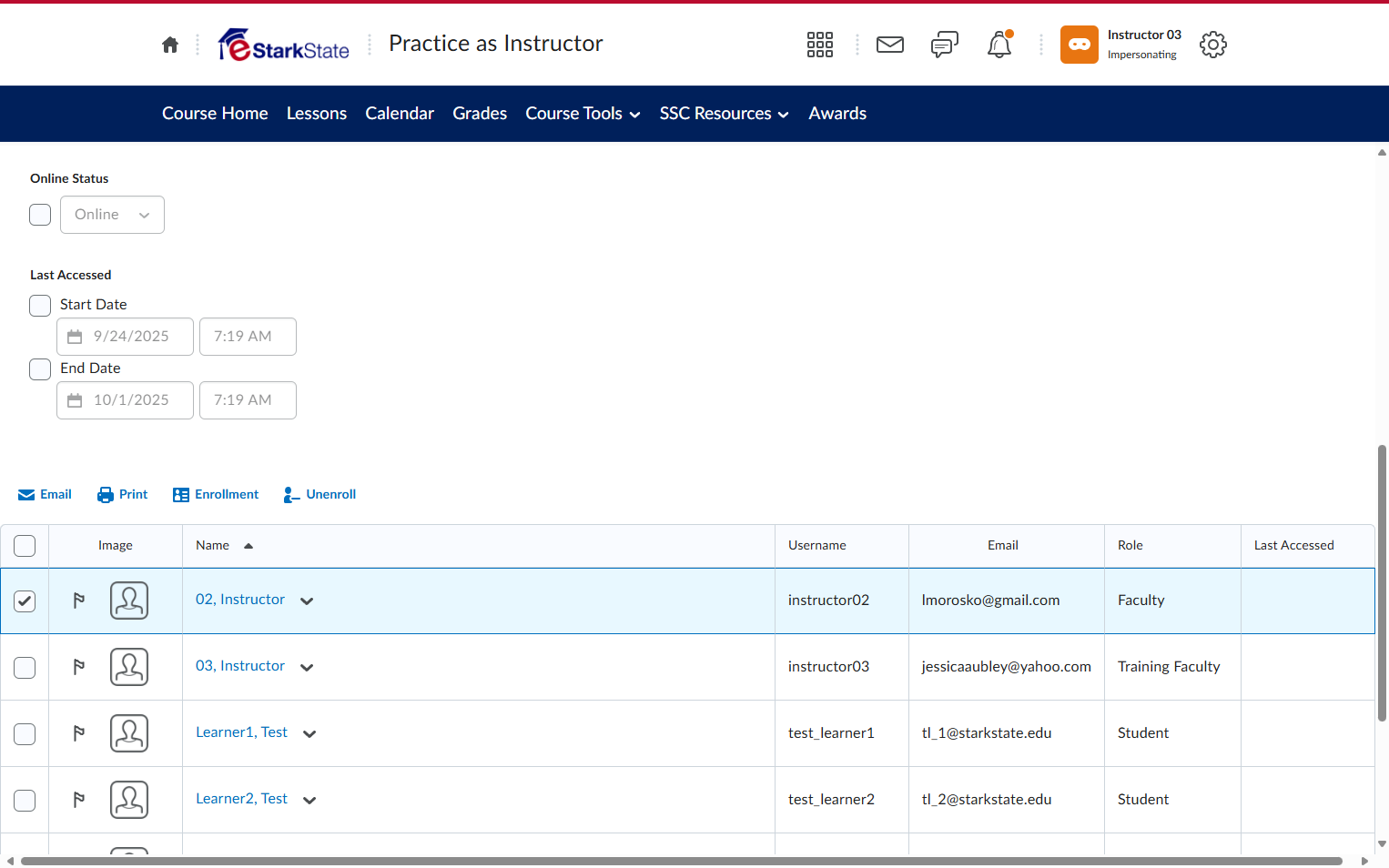Click the Instructor 03 impersonating avatar

pyautogui.click(x=1080, y=45)
